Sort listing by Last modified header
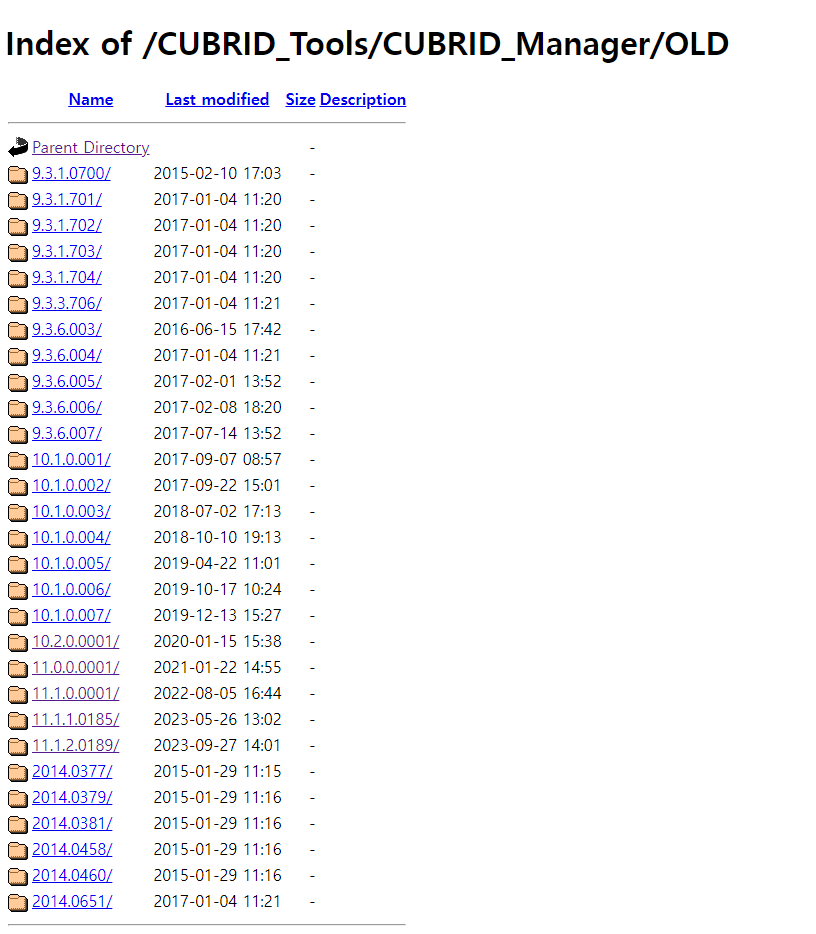816x934 pixels. click(x=217, y=99)
